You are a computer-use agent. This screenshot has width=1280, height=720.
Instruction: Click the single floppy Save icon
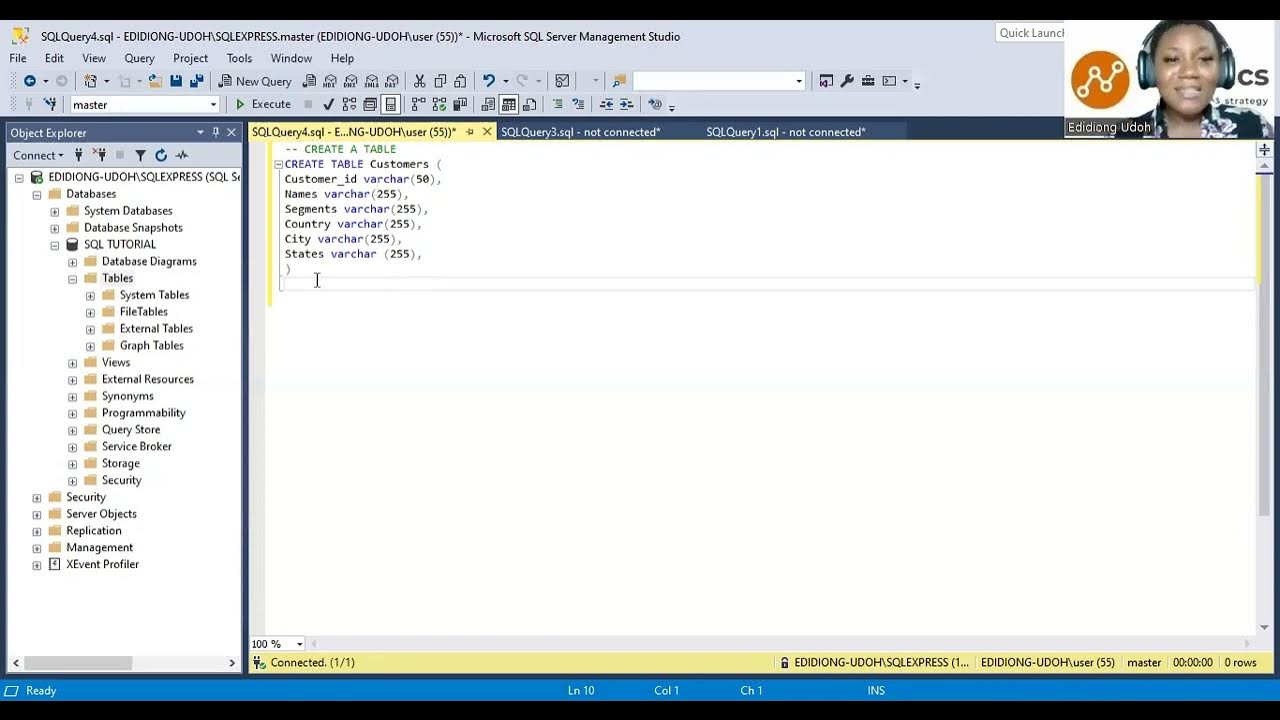click(x=176, y=81)
